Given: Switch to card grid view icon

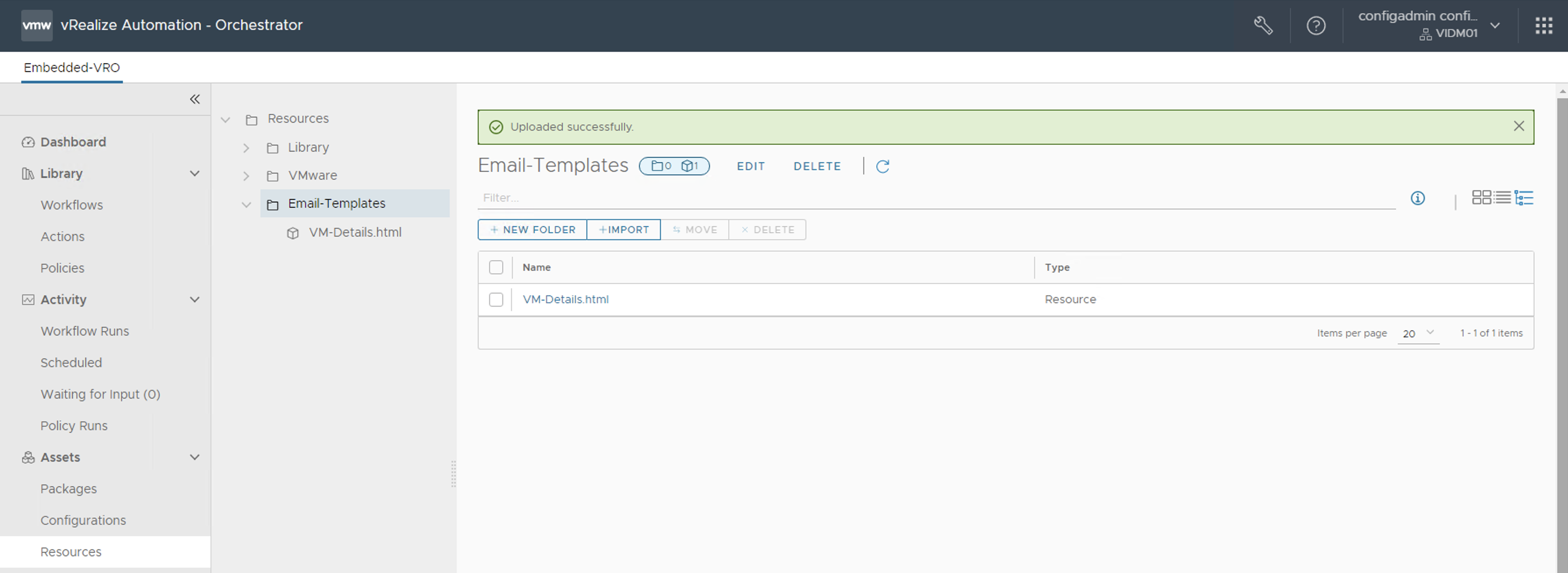Looking at the screenshot, I should [x=1481, y=198].
